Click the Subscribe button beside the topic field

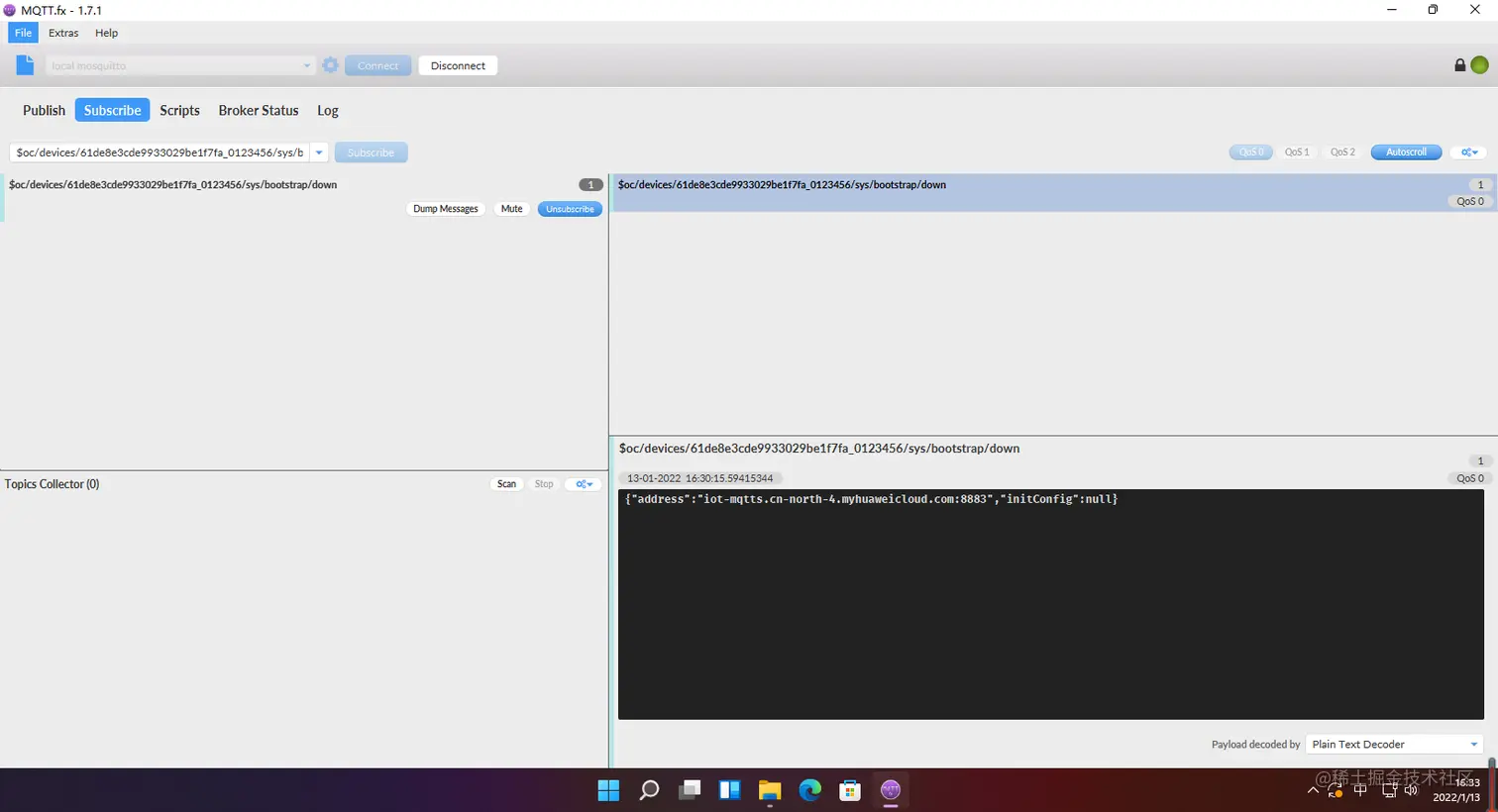(x=371, y=152)
